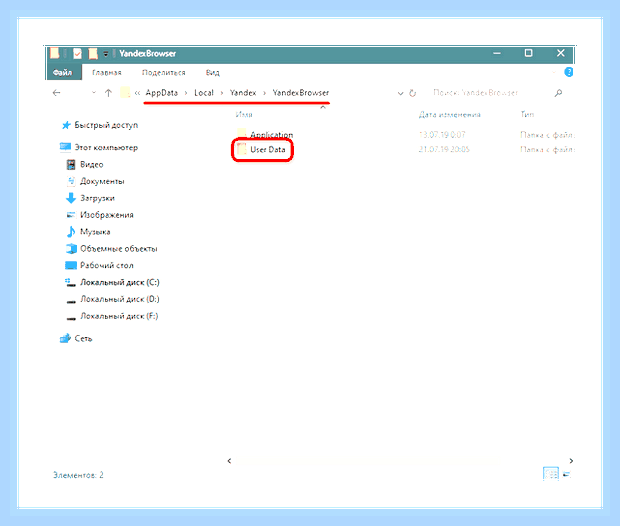Click AppData in the address path
Viewport: 620px width, 526px height.
tap(162, 93)
